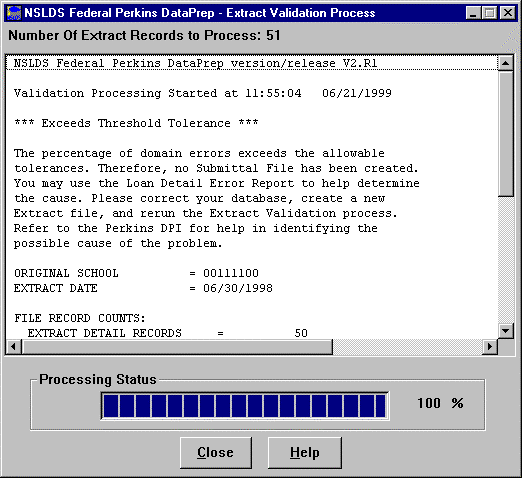Click '*** Exceeds Threshold Tolerance ***' line
Image resolution: width=522 pixels, height=478 pixels.
point(136,123)
